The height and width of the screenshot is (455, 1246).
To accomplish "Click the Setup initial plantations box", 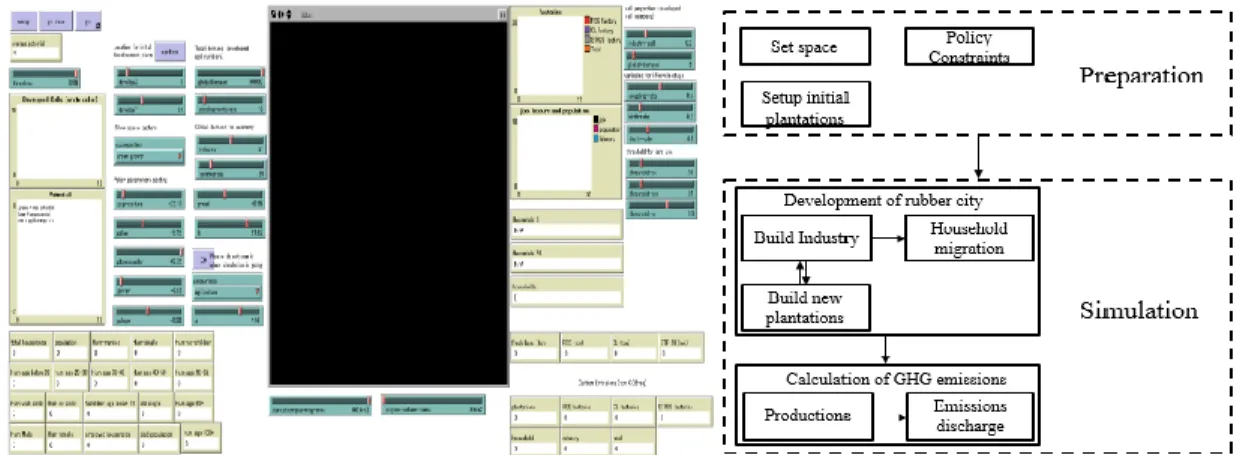I will pyautogui.click(x=805, y=105).
